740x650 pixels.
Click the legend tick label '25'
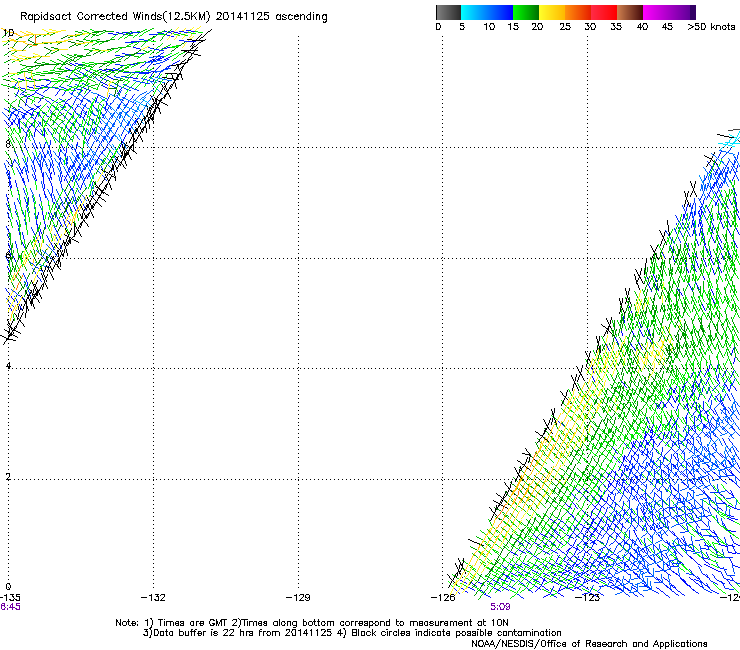point(565,27)
